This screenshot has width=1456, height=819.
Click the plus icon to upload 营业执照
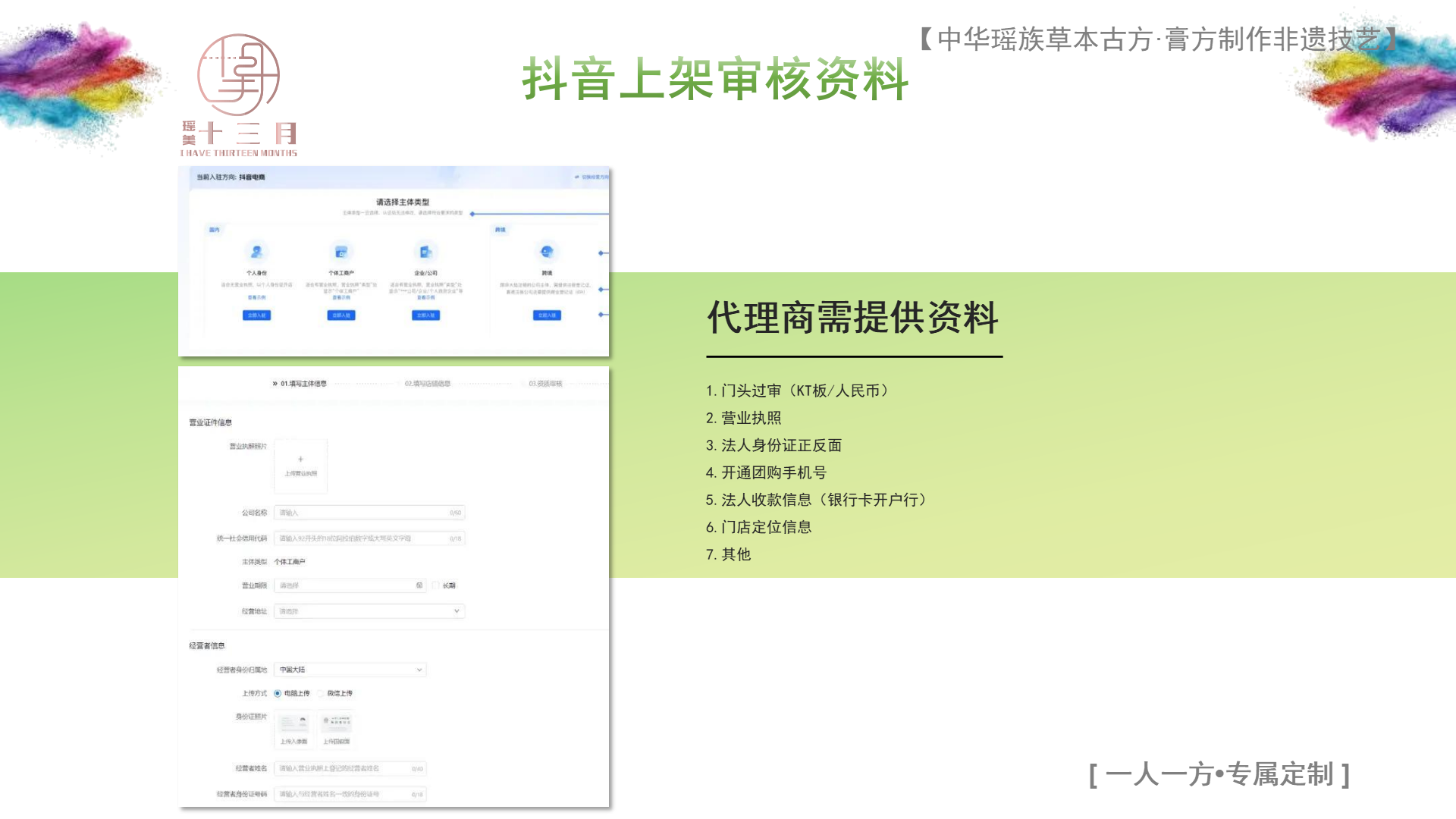click(x=301, y=460)
